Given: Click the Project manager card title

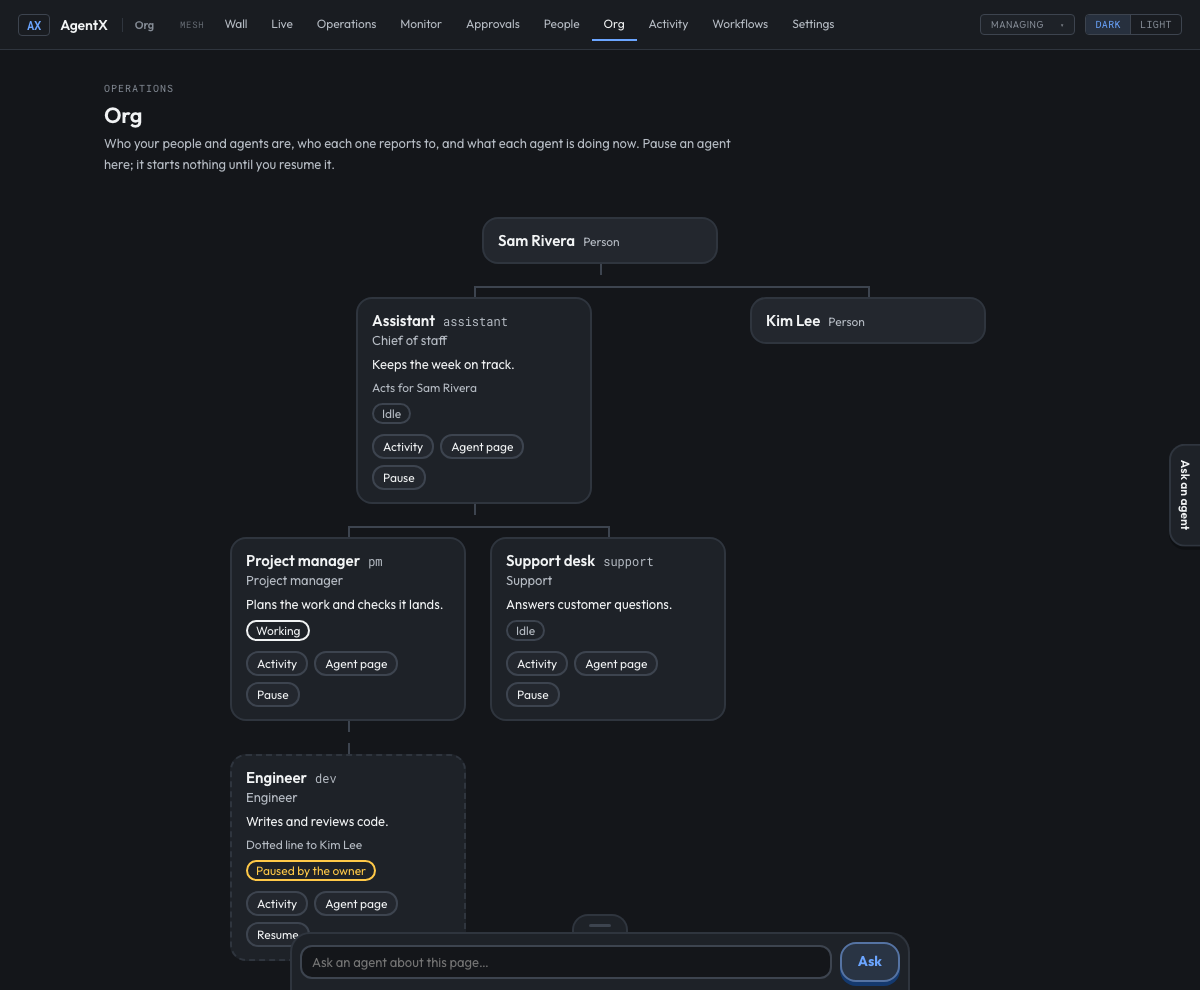Looking at the screenshot, I should pyautogui.click(x=303, y=561).
